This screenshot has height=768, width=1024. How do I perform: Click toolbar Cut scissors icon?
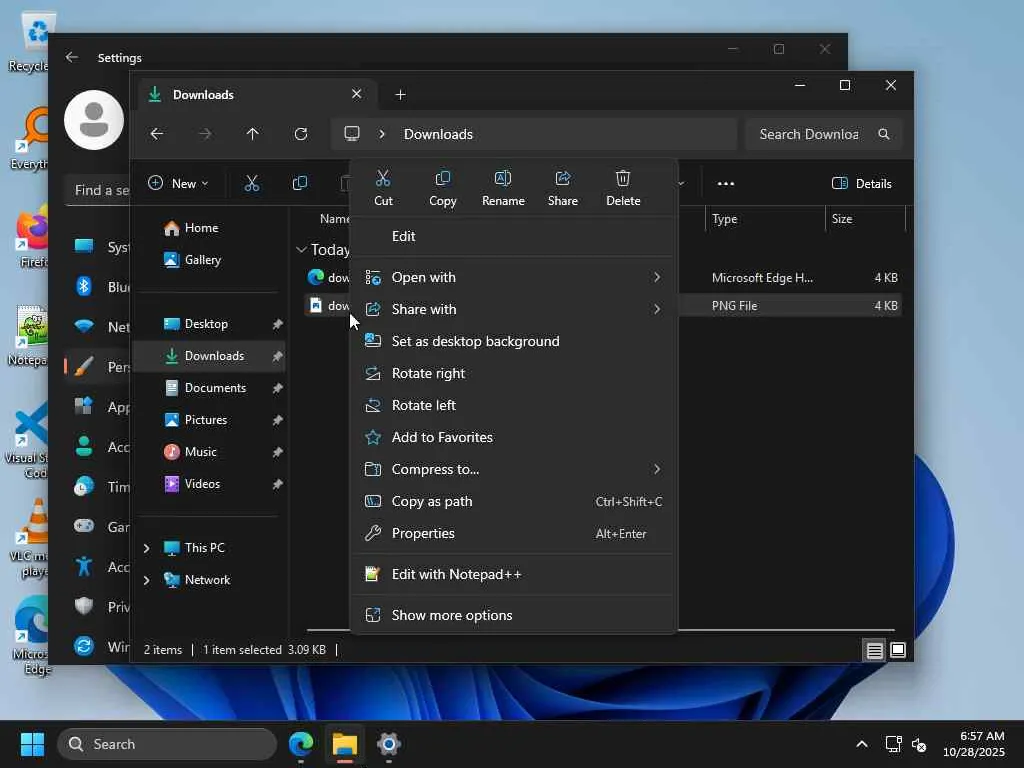click(251, 184)
